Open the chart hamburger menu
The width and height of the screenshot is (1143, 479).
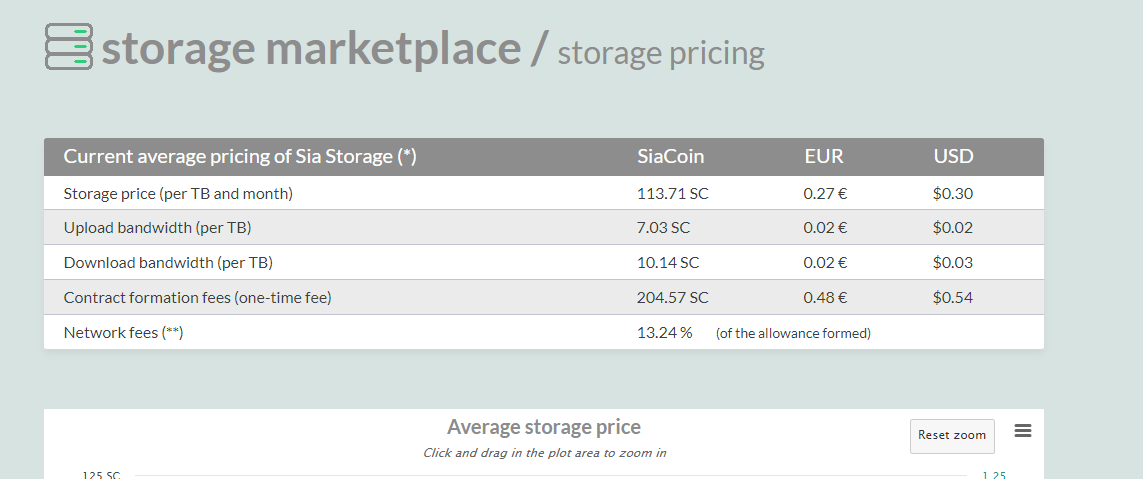tap(1022, 431)
